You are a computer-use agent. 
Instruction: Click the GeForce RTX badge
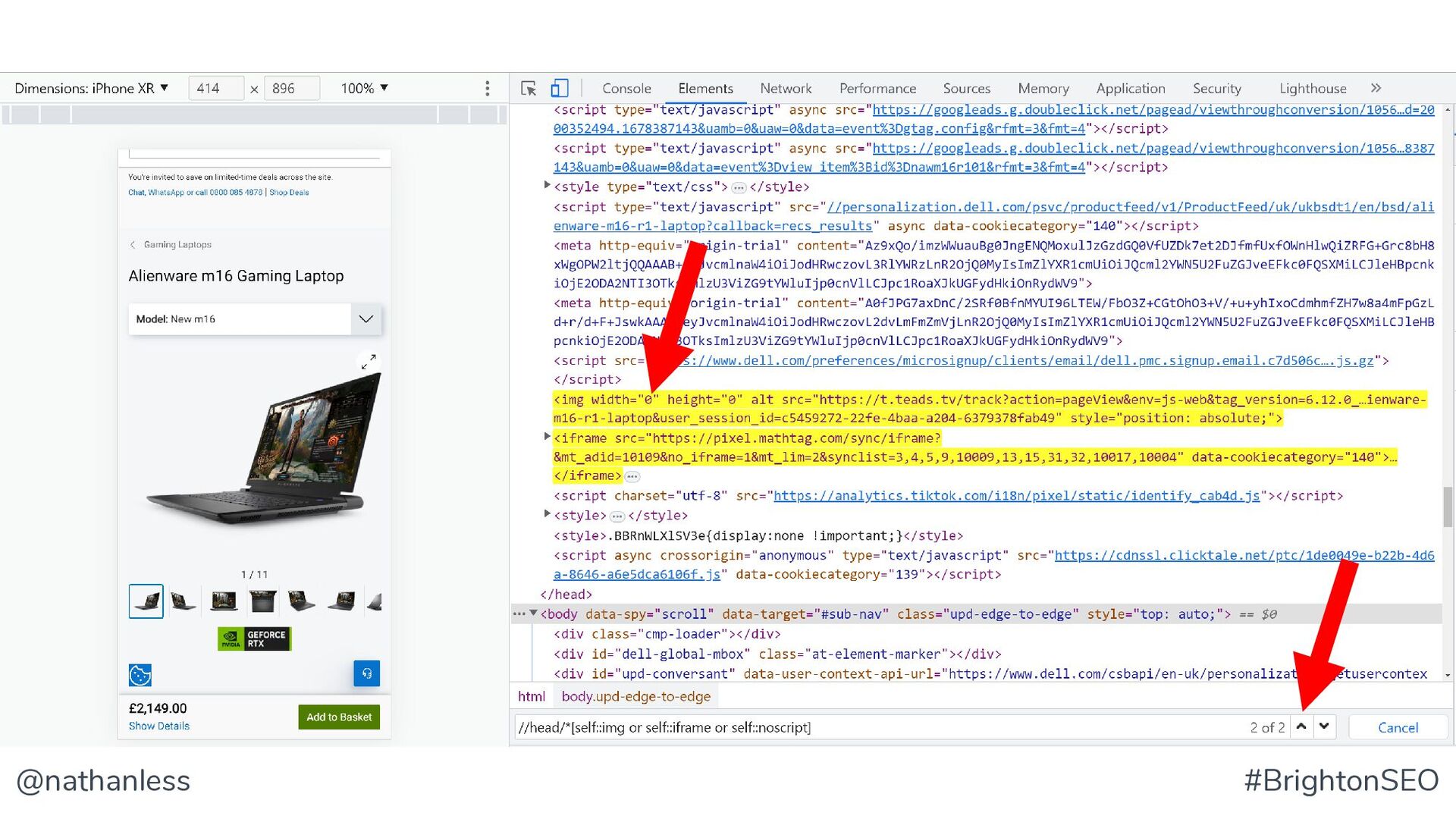254,639
